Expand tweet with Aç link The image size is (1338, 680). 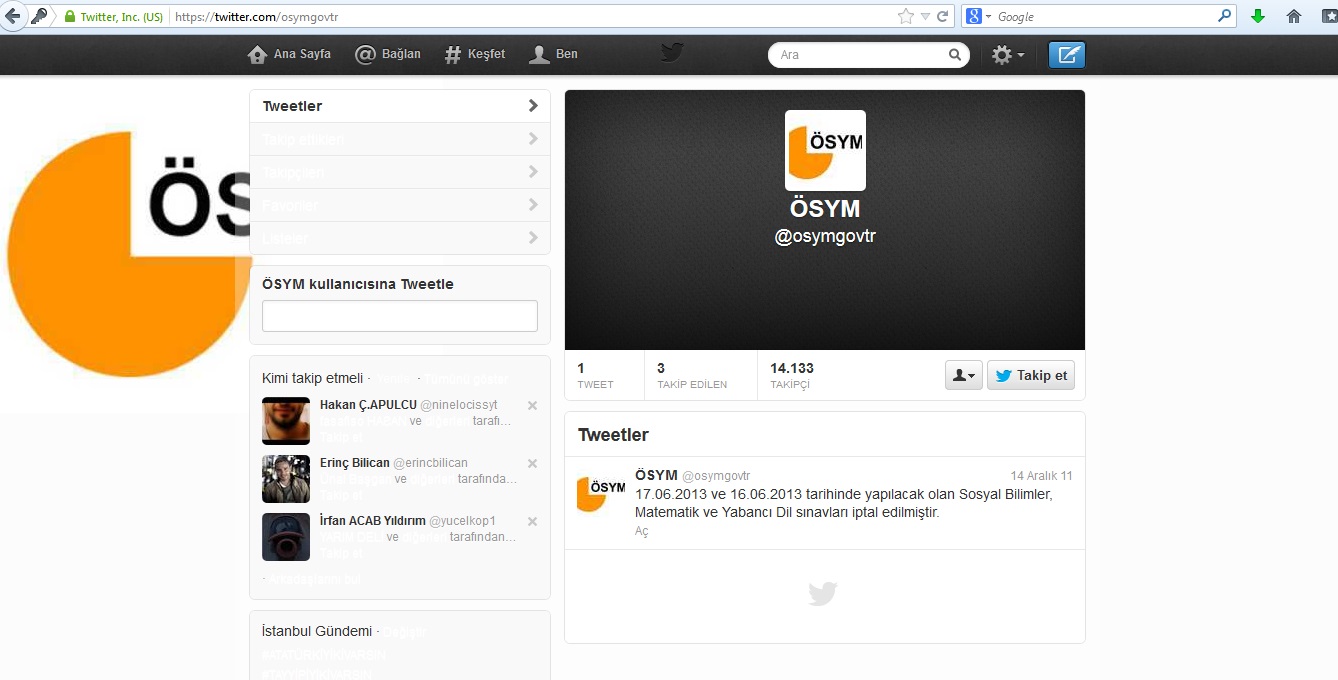642,531
